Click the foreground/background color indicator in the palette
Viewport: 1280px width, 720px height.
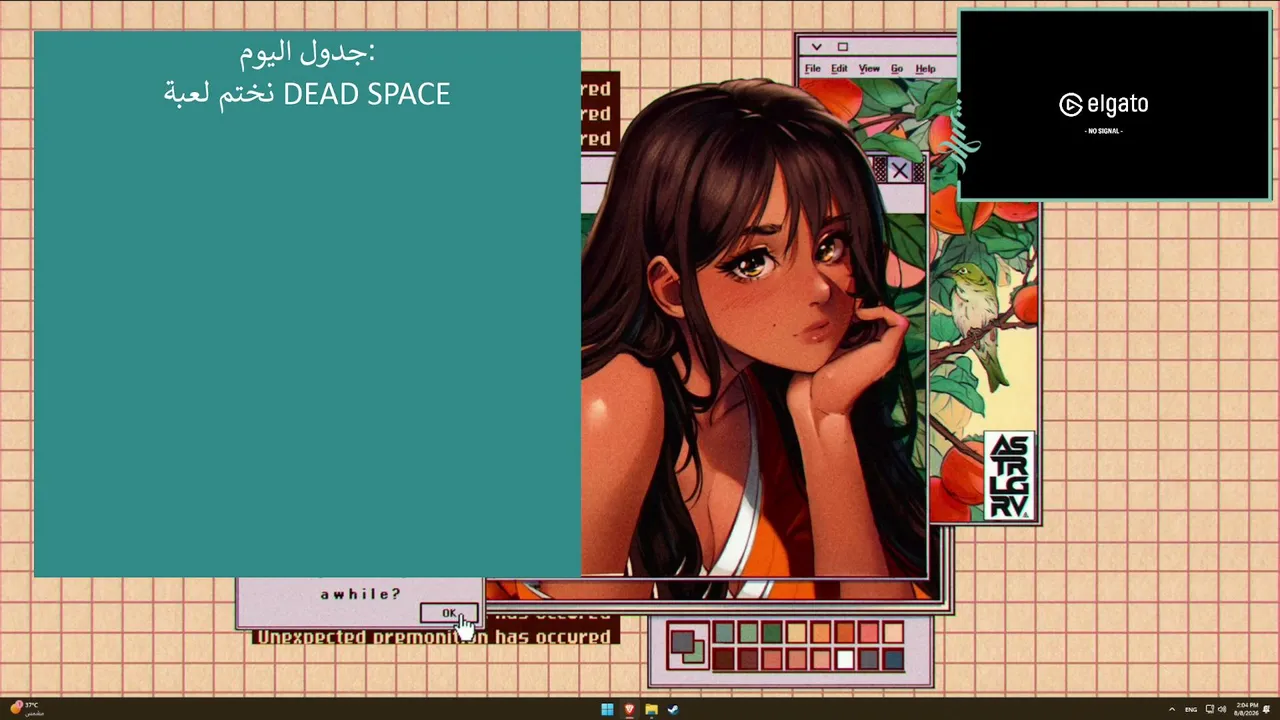687,646
